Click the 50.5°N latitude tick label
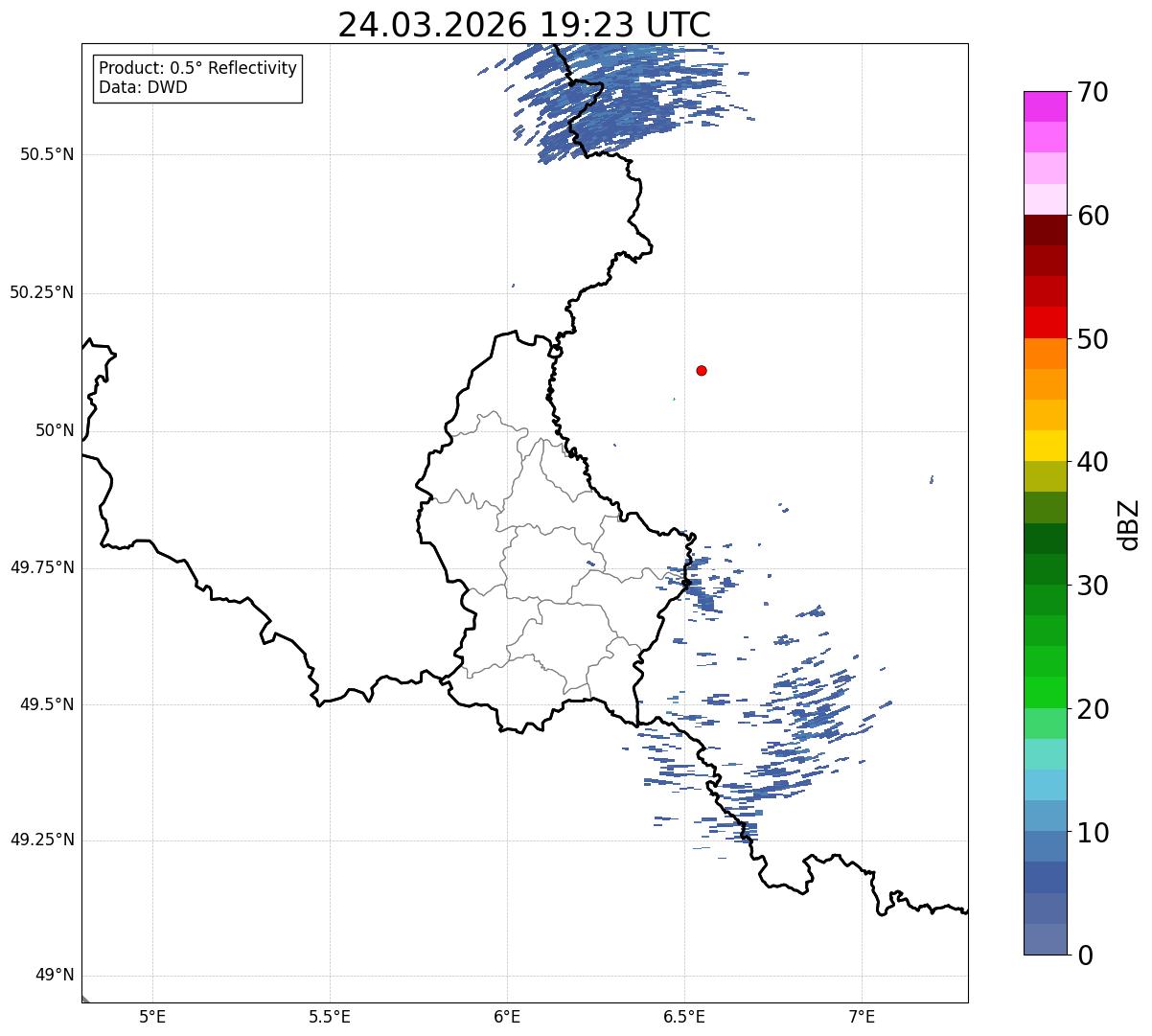Screen dimensions: 1152x1036 (x=46, y=155)
